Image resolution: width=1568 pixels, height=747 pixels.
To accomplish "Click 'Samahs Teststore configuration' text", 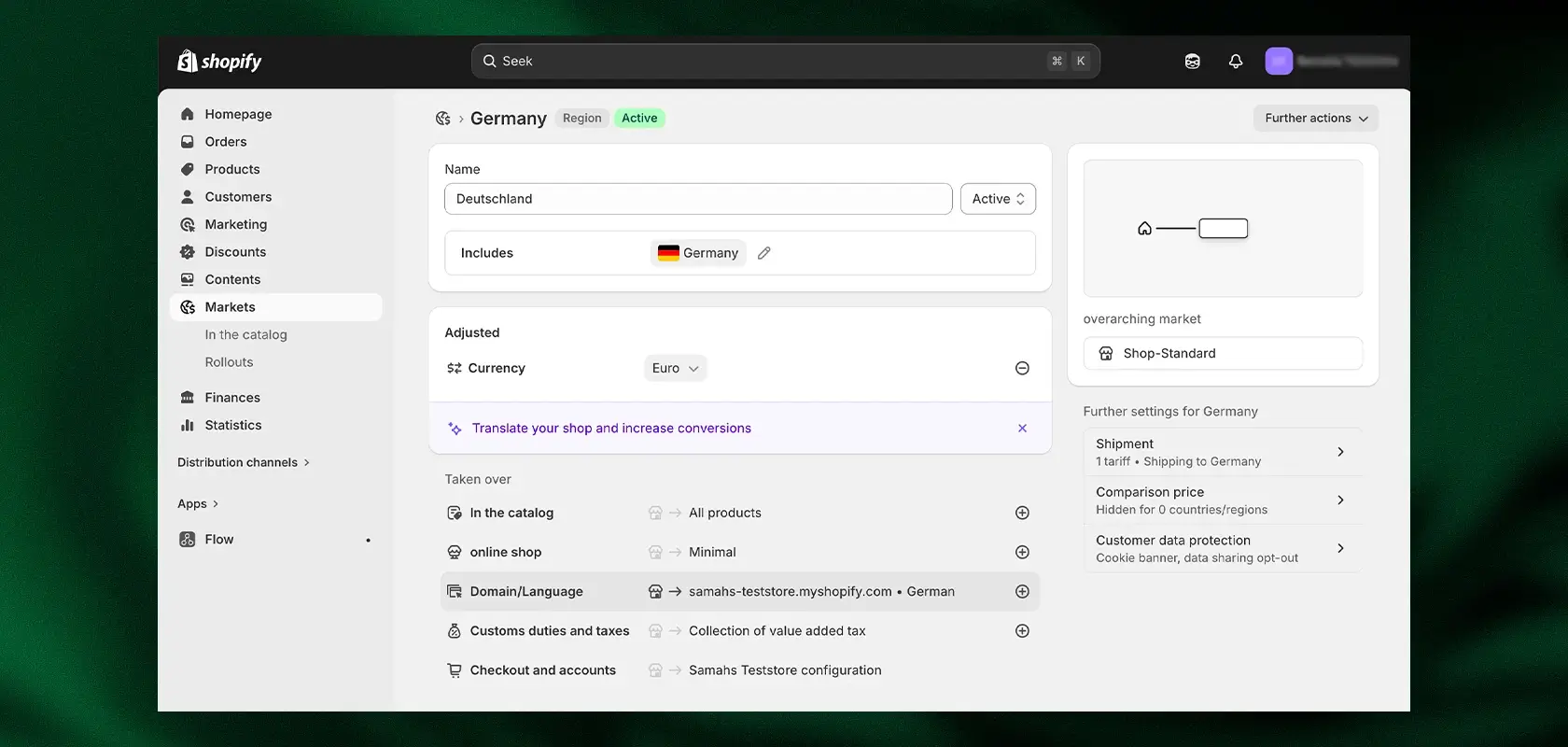I will (x=785, y=670).
